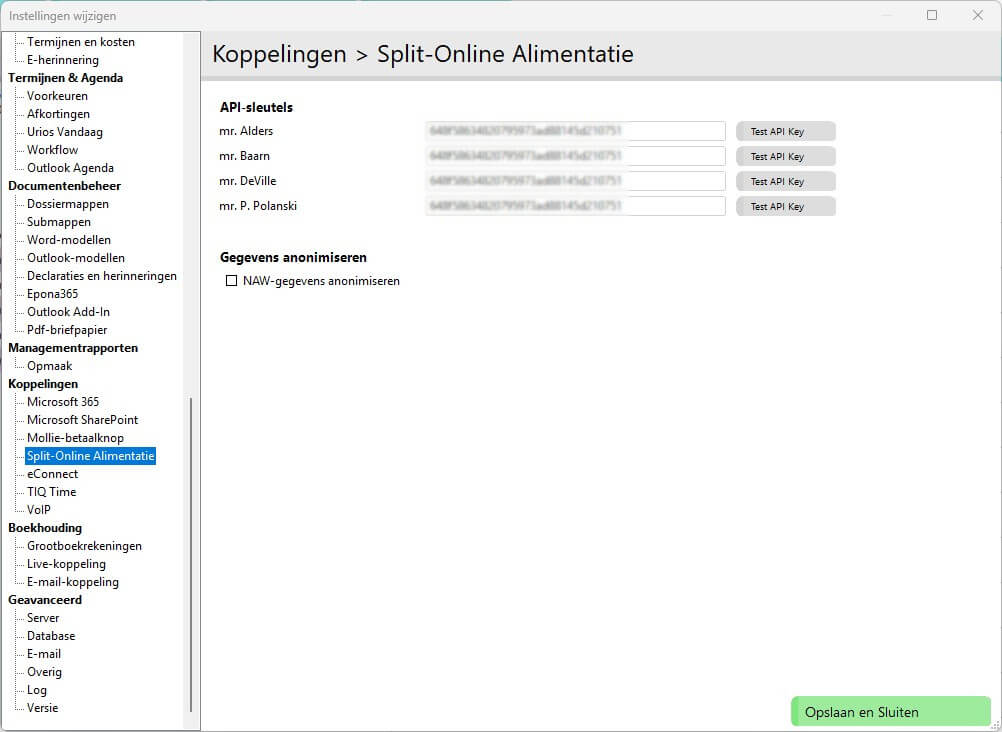1002x732 pixels.
Task: Open E-mail under Geavanceerd
Action: point(43,654)
